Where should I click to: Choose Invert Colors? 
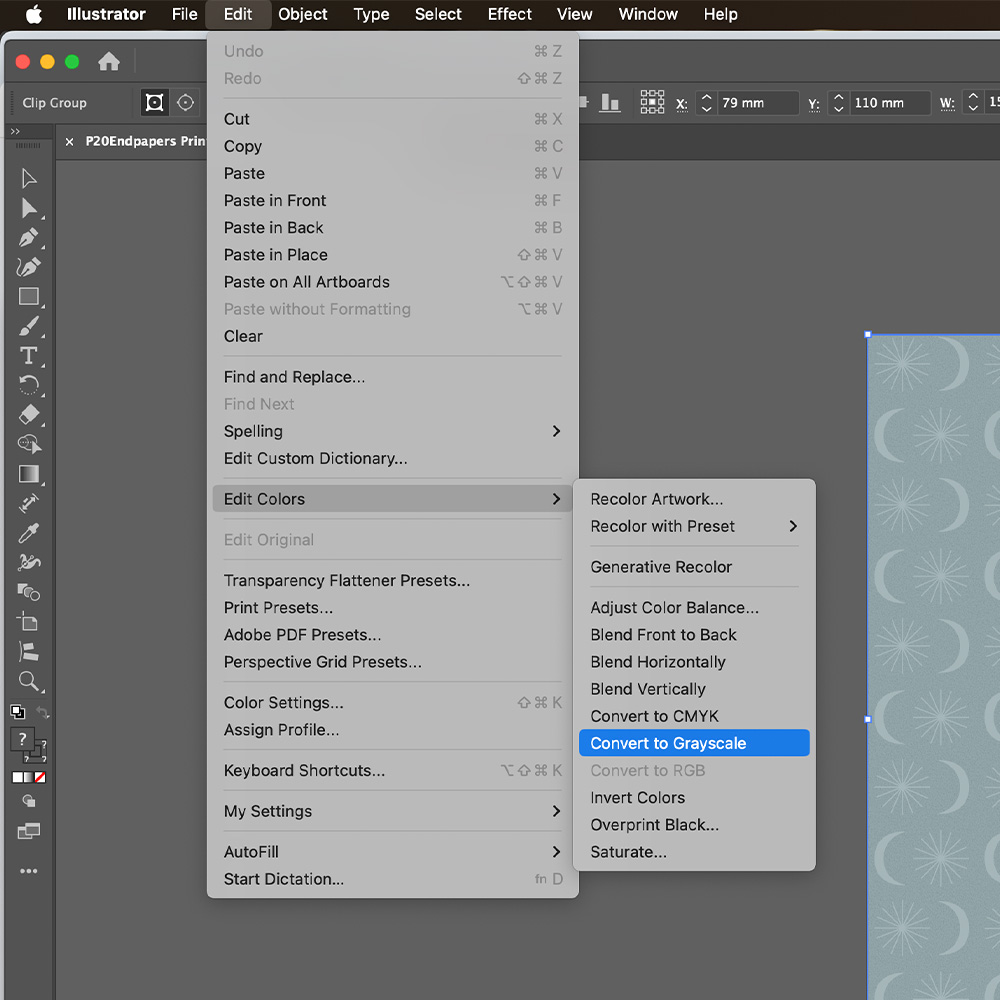click(694, 798)
